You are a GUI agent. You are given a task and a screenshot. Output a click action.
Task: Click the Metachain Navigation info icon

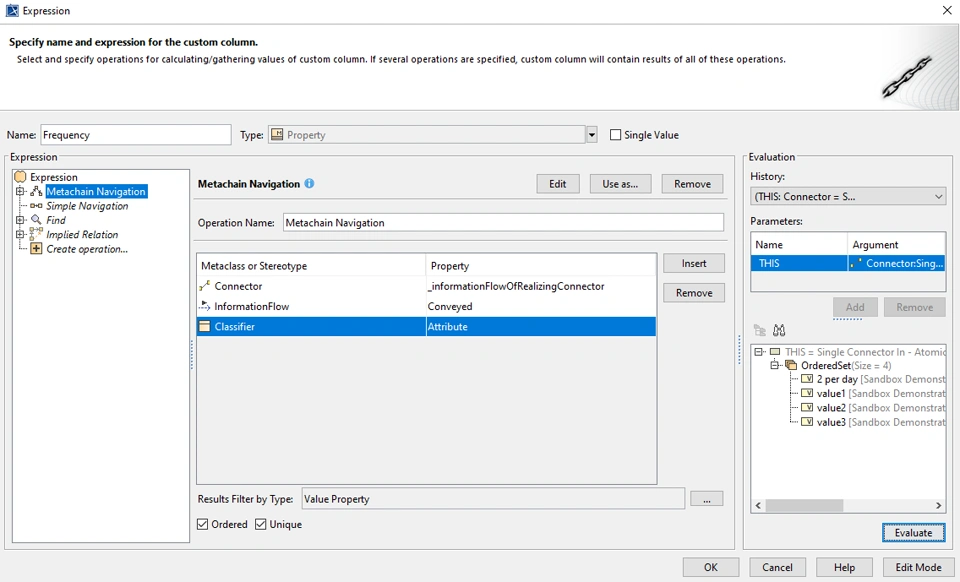pos(309,184)
